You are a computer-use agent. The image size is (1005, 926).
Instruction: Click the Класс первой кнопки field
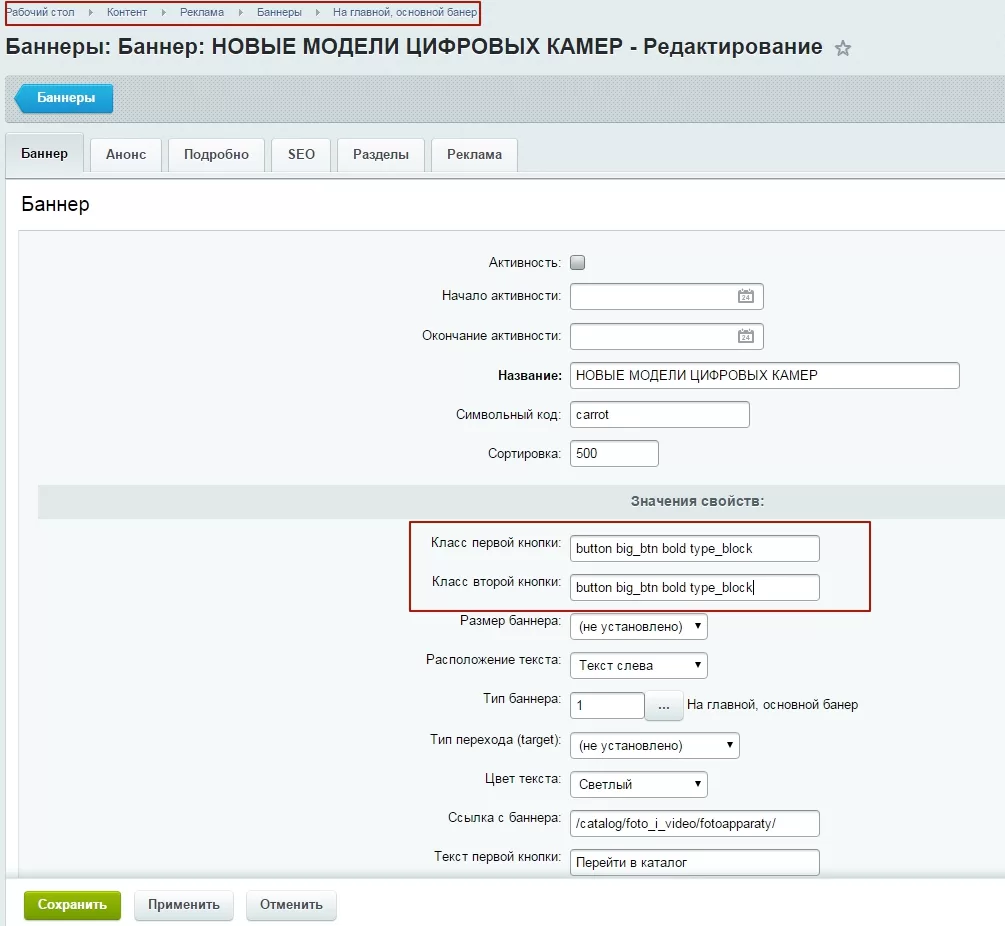pyautogui.click(x=695, y=548)
